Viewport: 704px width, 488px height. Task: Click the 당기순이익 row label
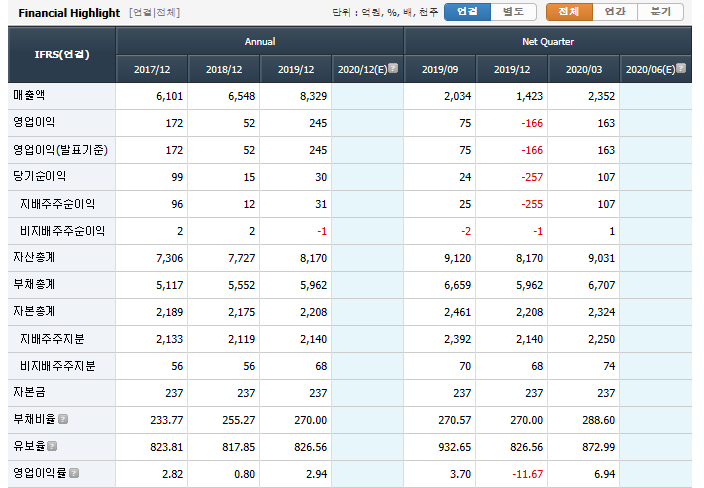40,176
